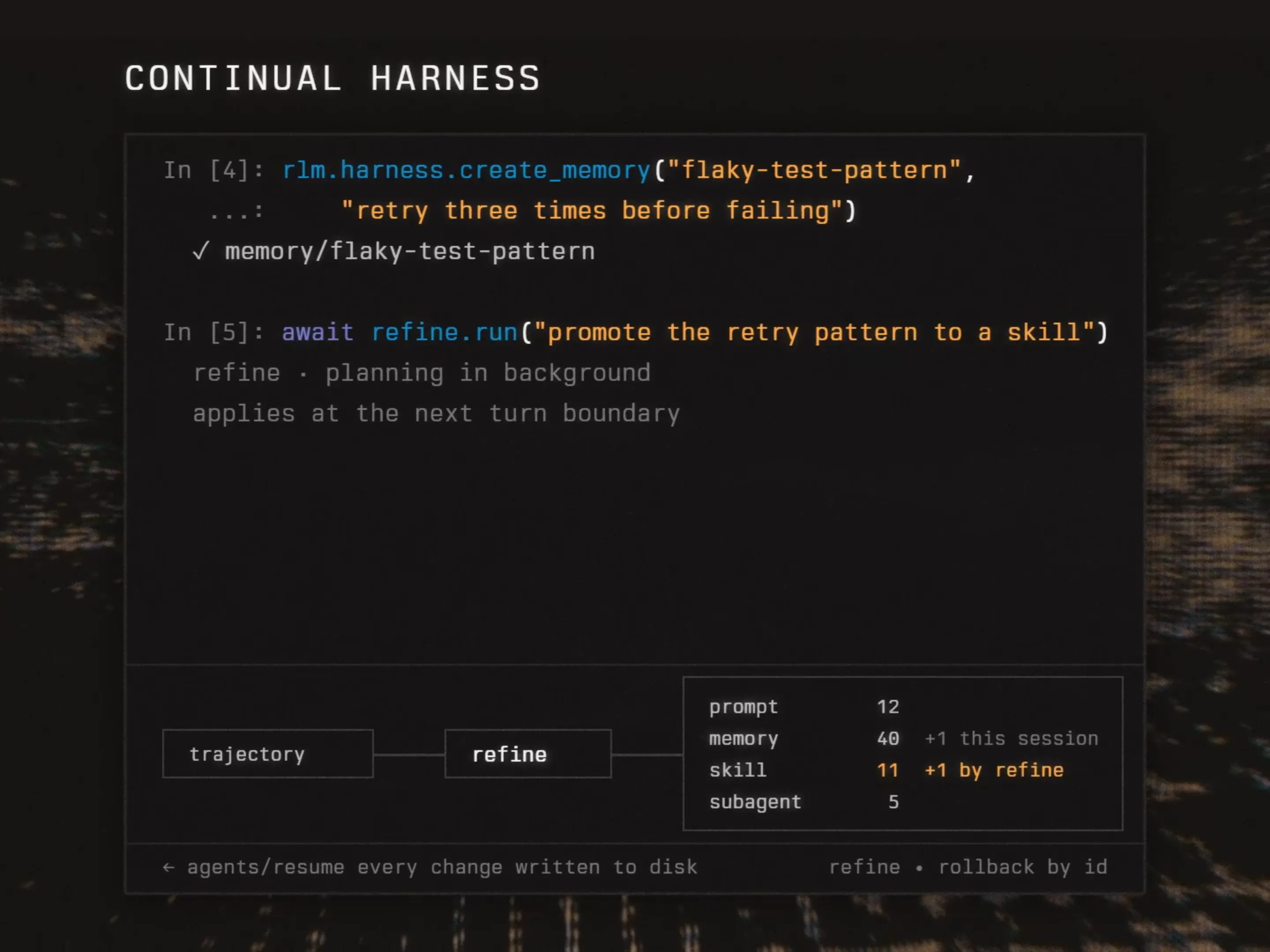This screenshot has height=952, width=1270.
Task: Click the prompt count 12
Action: coord(888,707)
